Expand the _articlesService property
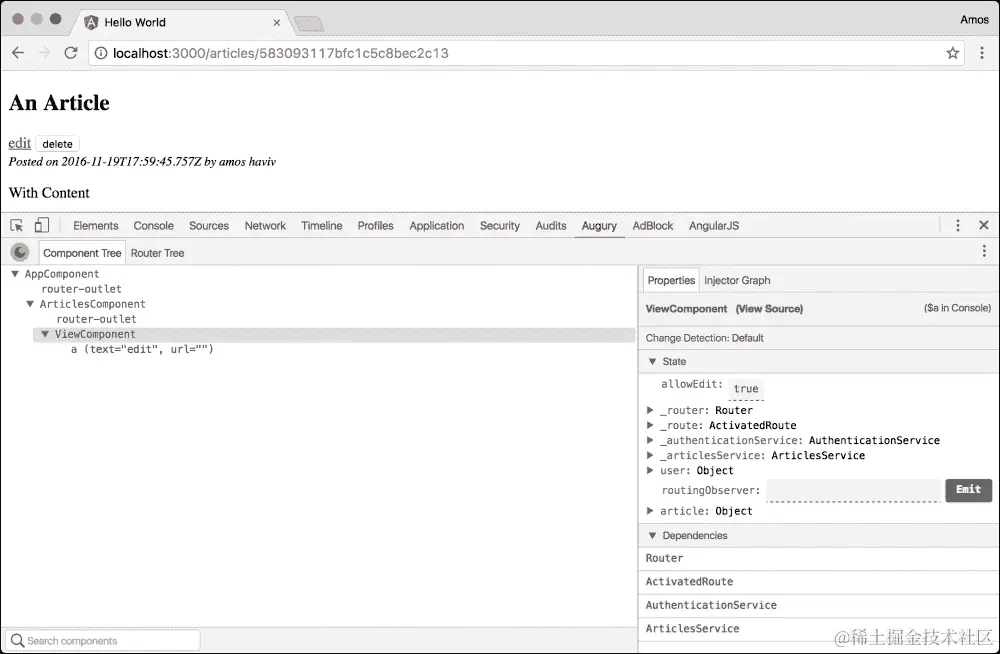The height and width of the screenshot is (654, 1000). [x=650, y=456]
